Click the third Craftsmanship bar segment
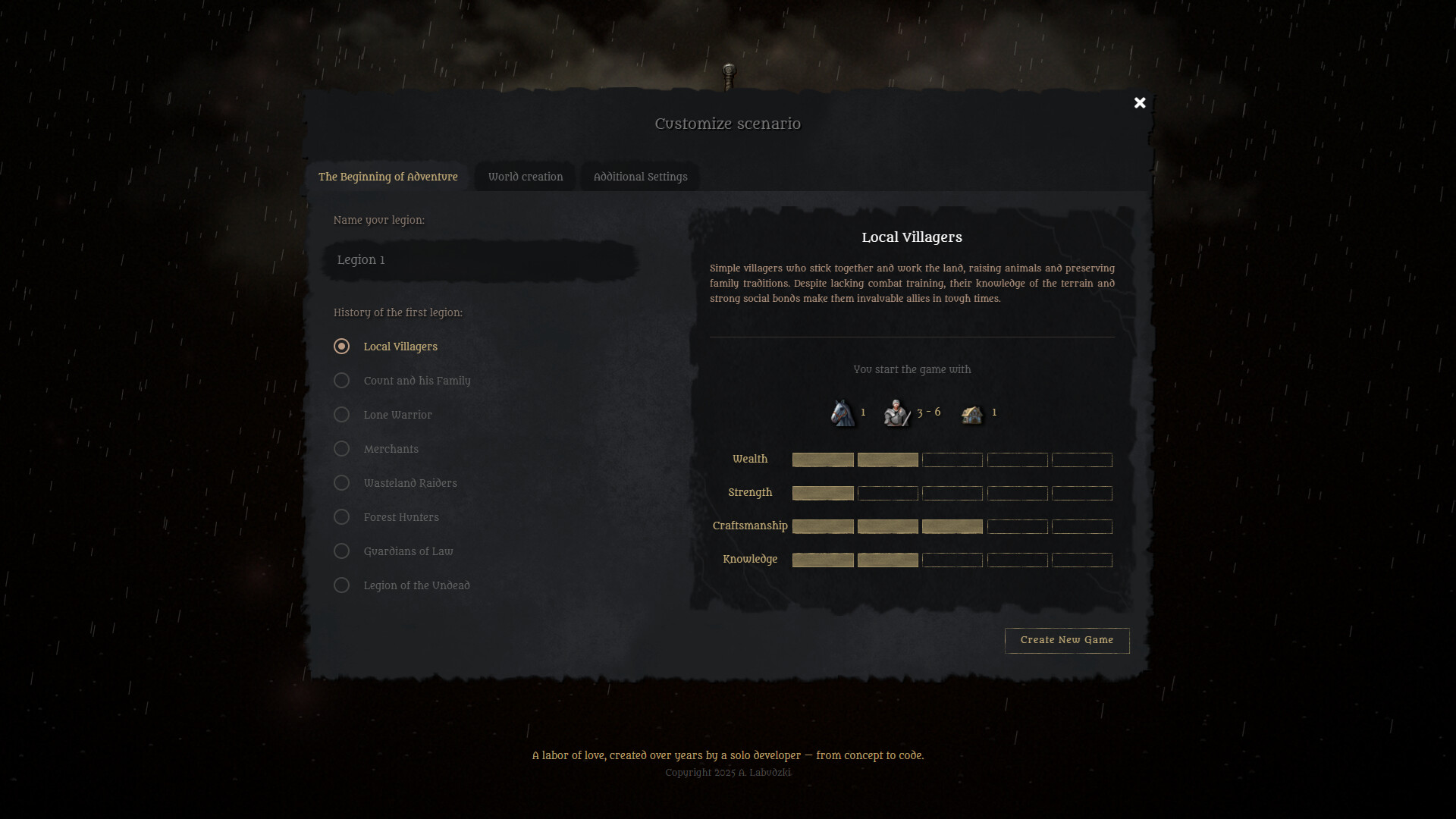The height and width of the screenshot is (819, 1456). 952,526
